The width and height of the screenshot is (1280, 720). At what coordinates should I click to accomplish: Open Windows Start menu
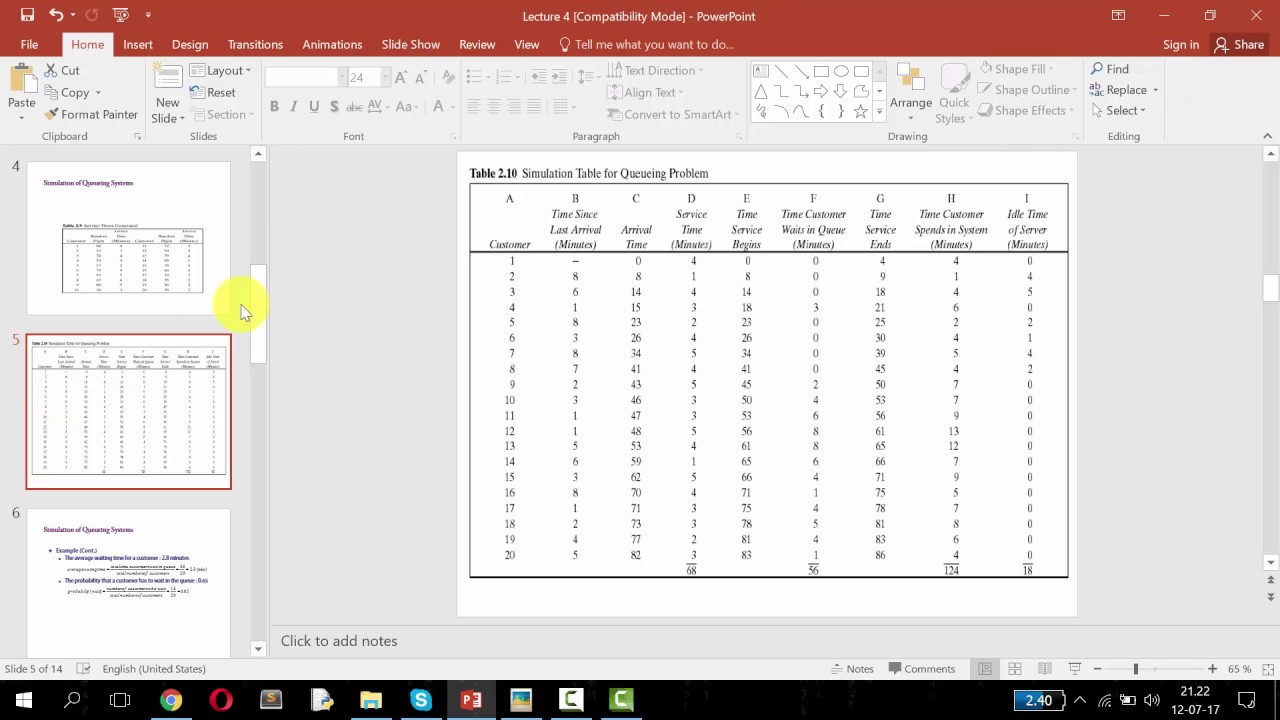23,700
